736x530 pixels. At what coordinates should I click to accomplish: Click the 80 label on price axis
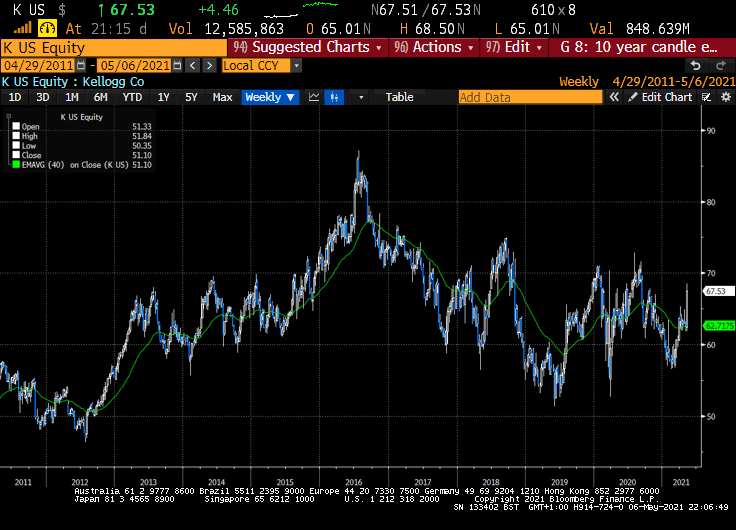coord(711,202)
